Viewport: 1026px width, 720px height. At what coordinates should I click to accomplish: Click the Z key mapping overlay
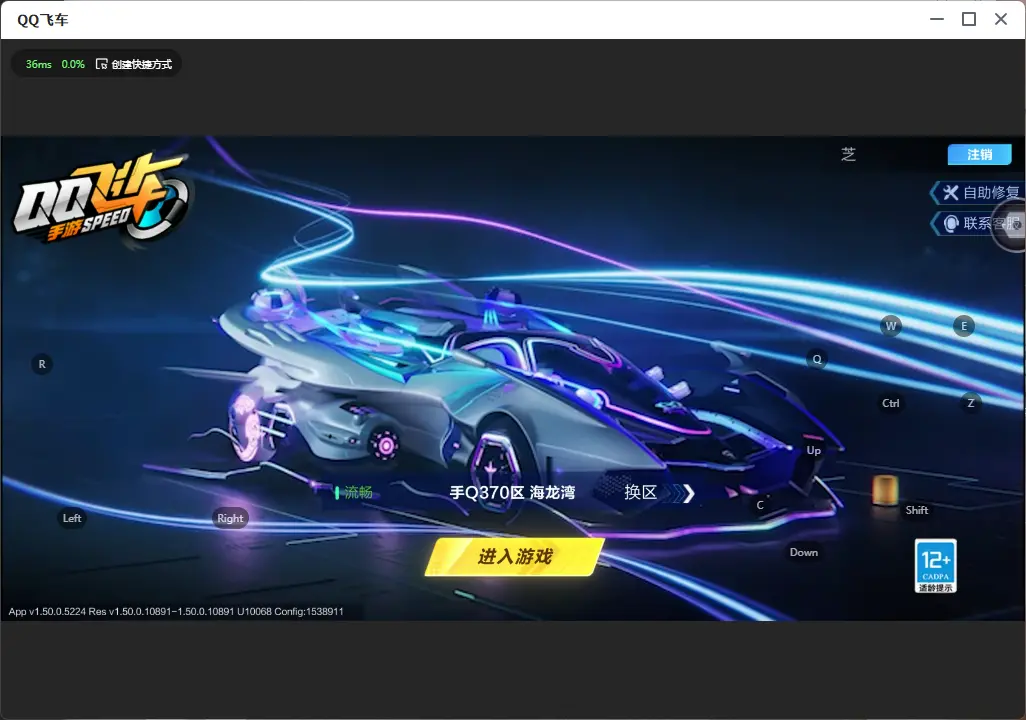tap(970, 403)
